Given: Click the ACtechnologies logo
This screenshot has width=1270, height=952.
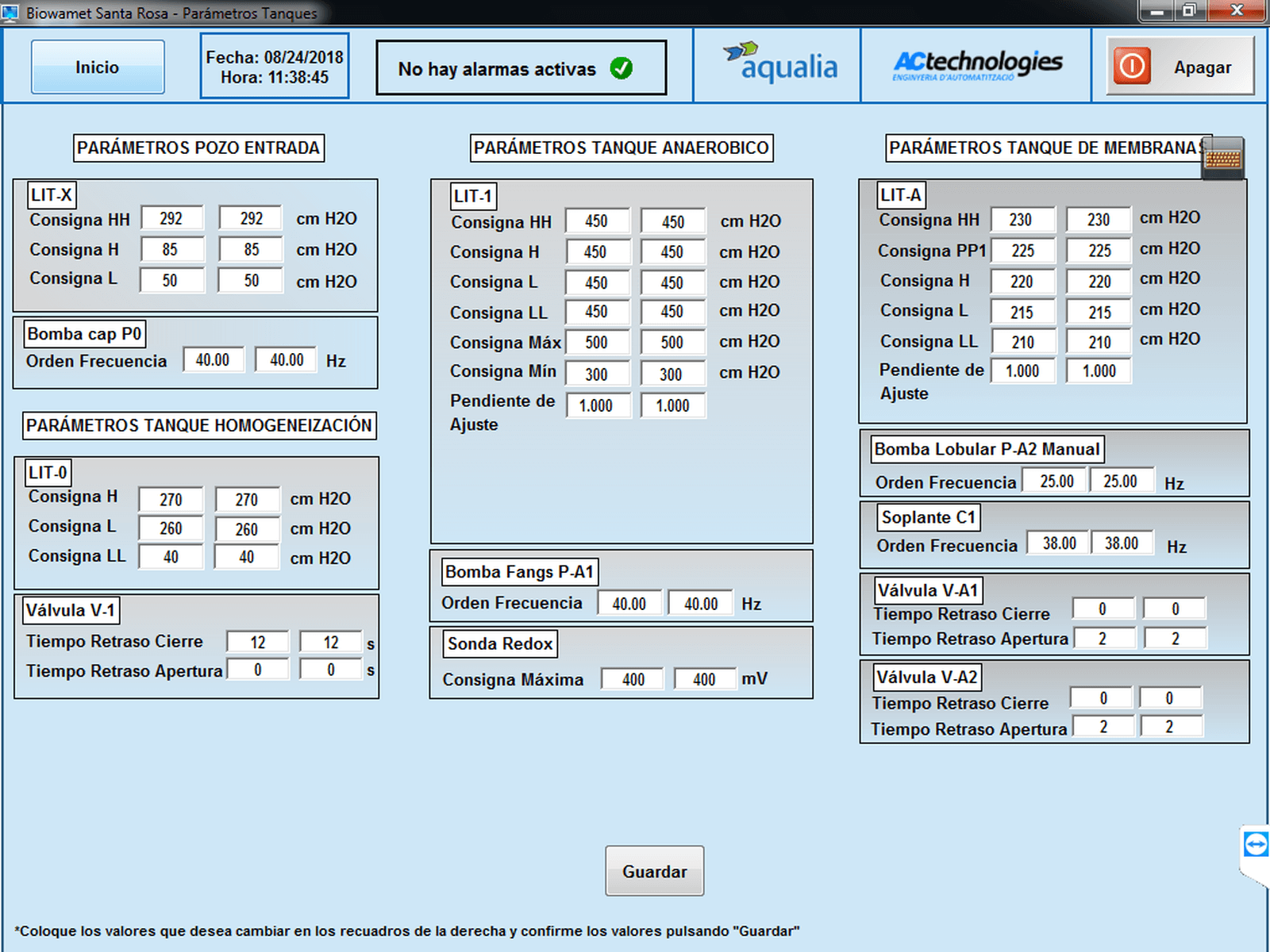Looking at the screenshot, I should [x=977, y=64].
